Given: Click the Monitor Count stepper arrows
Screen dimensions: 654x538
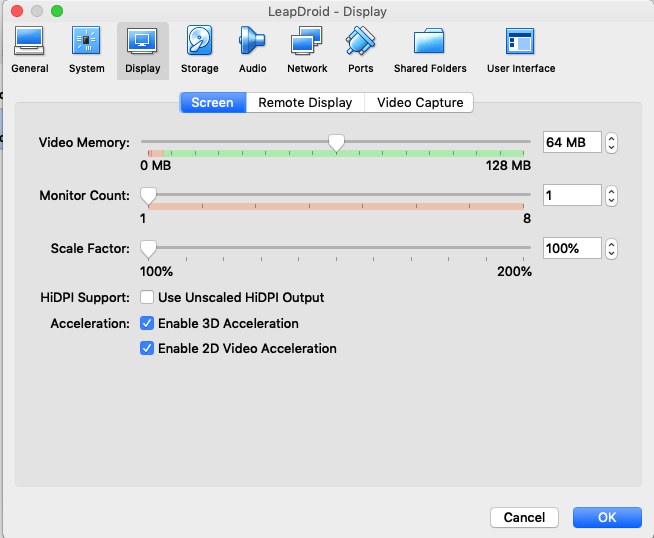Looking at the screenshot, I should 611,196.
